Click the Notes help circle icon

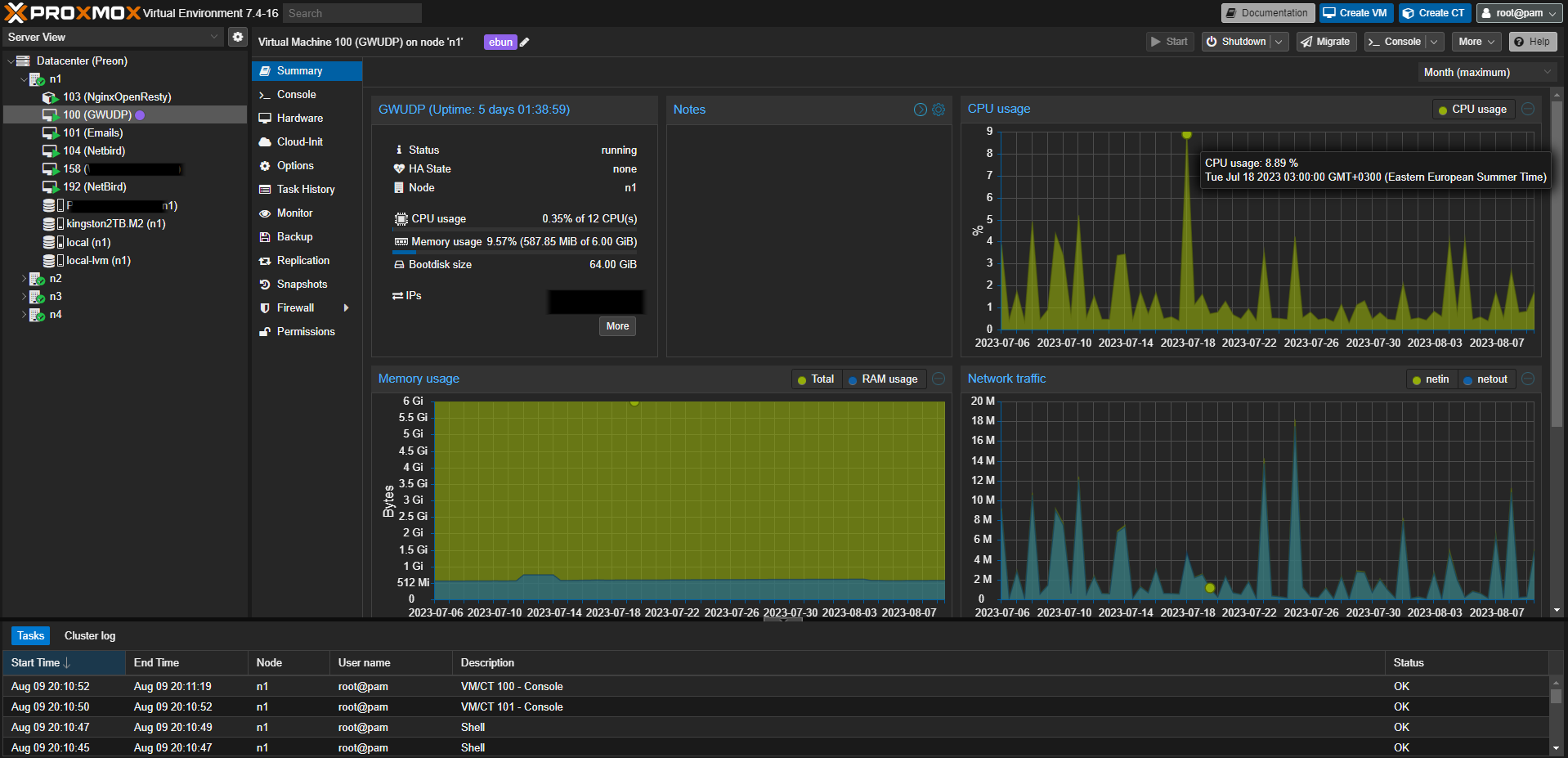click(x=920, y=110)
